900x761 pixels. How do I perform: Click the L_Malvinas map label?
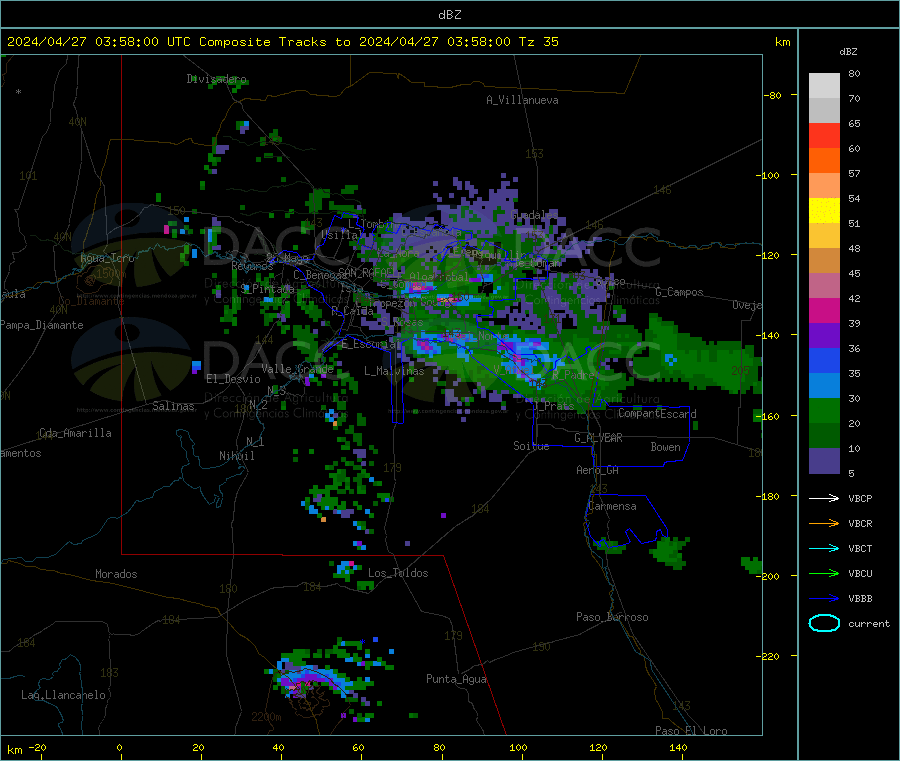[394, 371]
